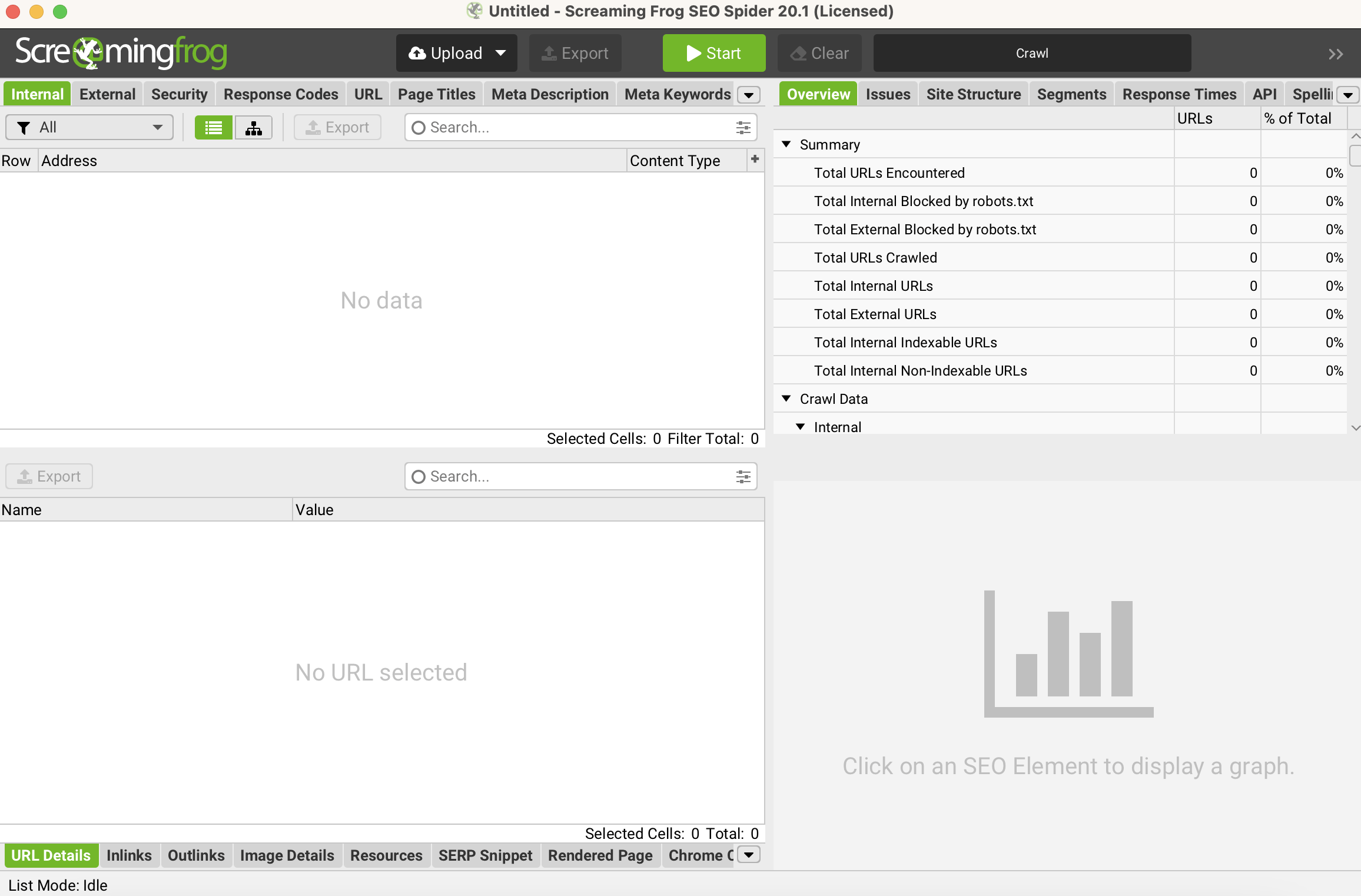Click the bar chart placeholder graphic
Viewport: 1361px width, 896px height.
click(x=1069, y=653)
